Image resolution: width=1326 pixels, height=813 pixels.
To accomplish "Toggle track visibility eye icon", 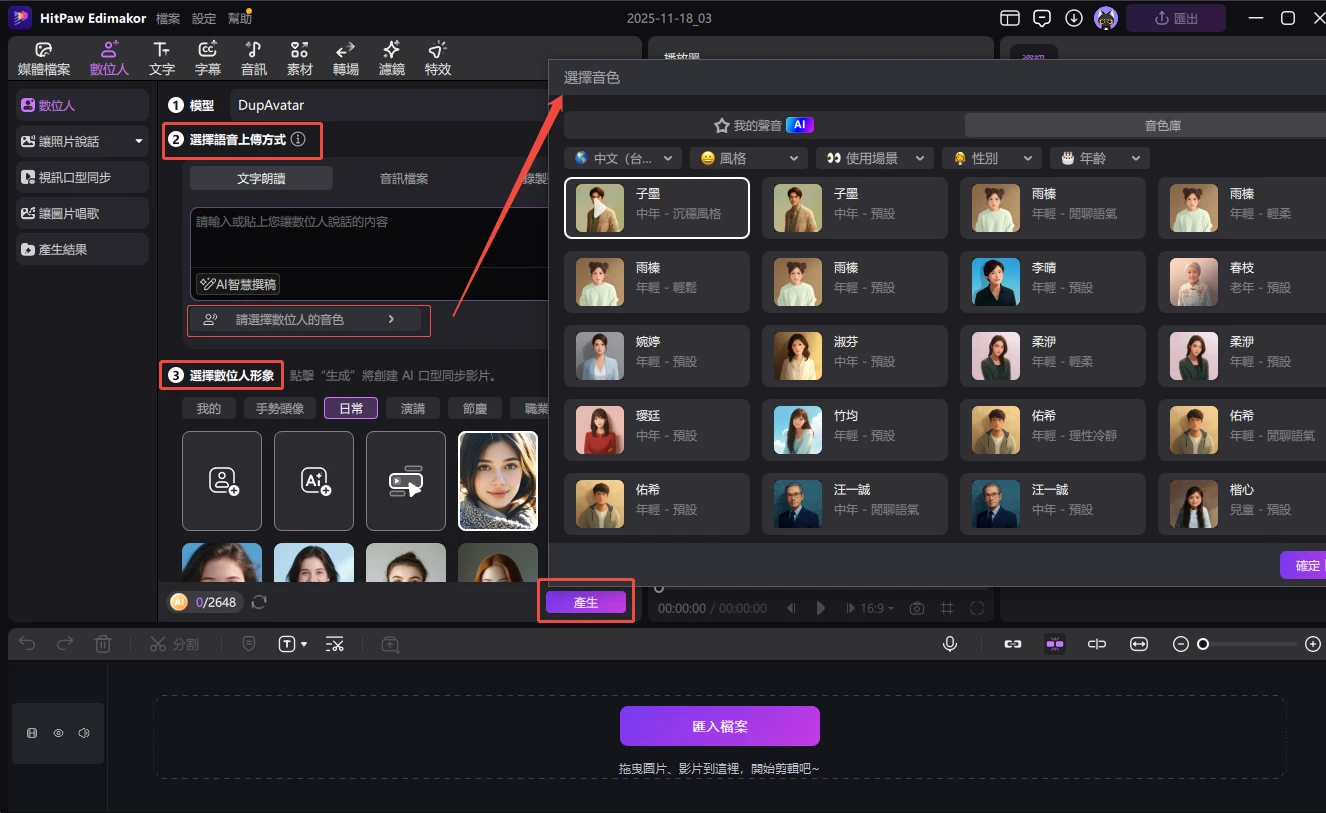I will pos(58,733).
